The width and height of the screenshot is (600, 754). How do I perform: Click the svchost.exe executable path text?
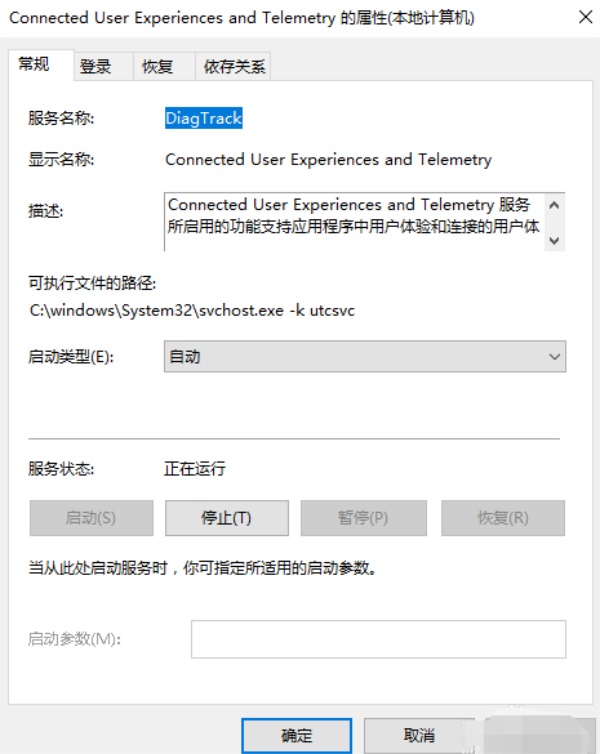pyautogui.click(x=192, y=311)
